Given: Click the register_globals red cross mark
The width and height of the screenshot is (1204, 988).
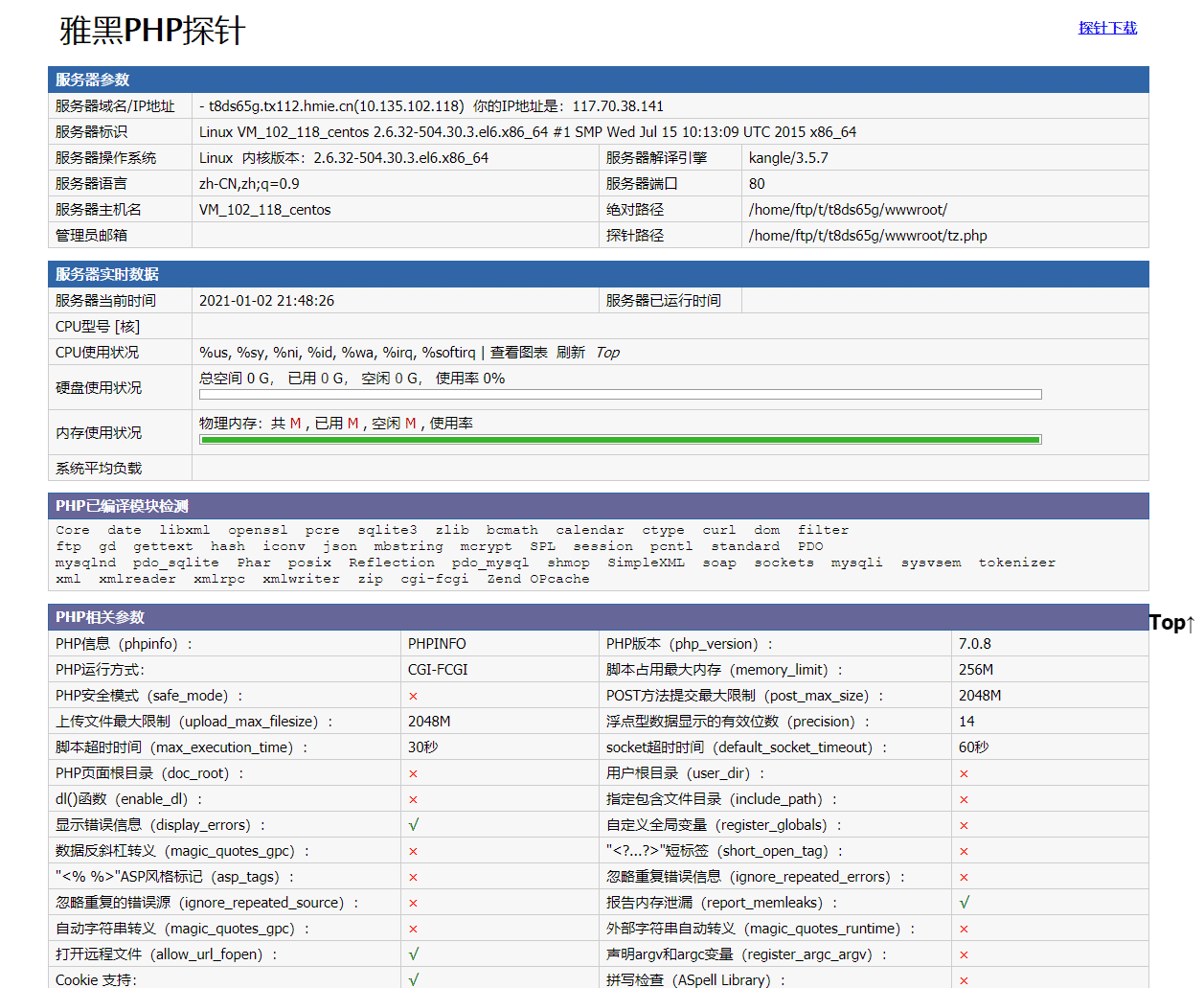Looking at the screenshot, I should point(964,825).
